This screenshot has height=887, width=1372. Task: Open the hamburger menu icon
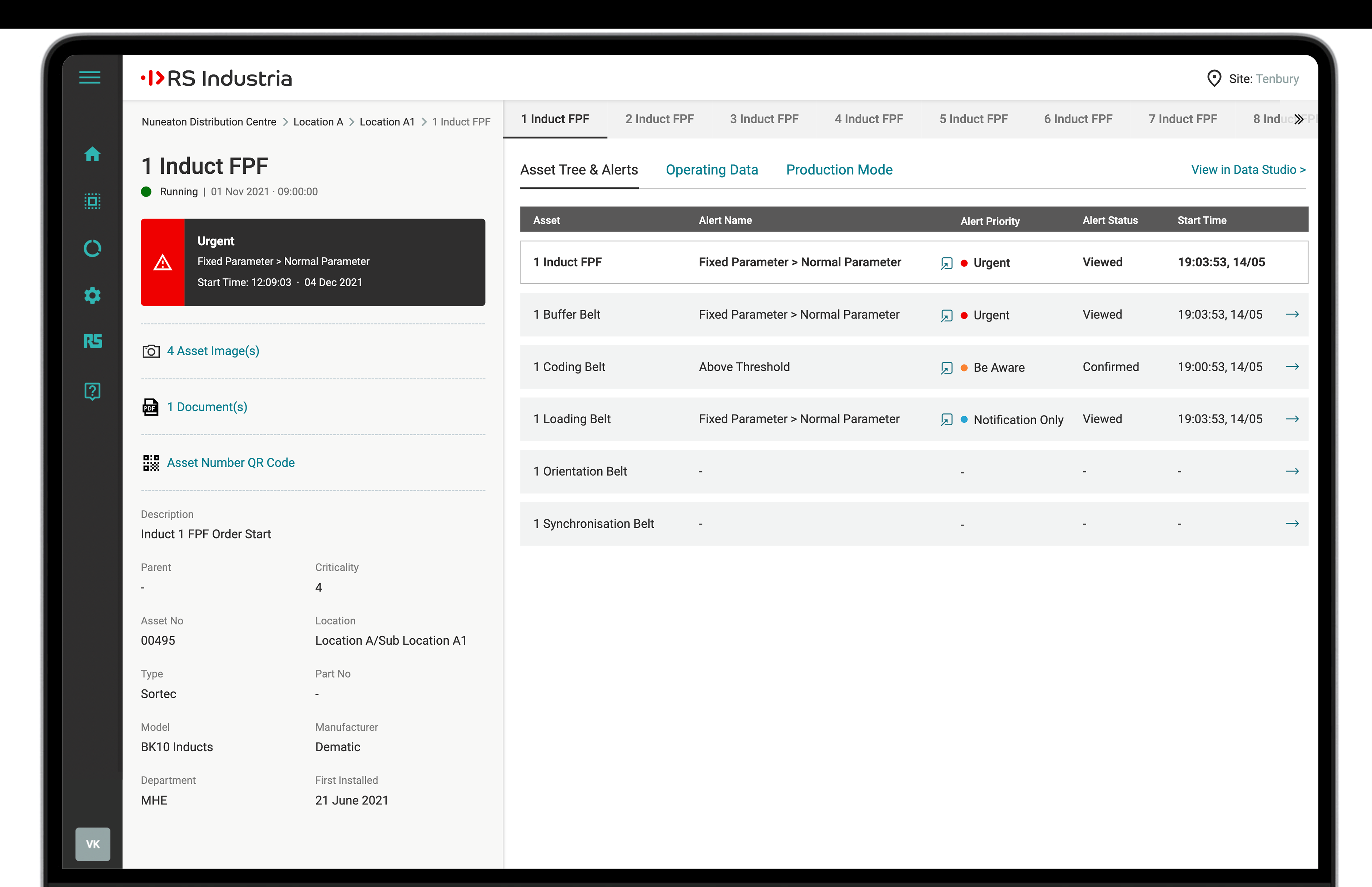(x=90, y=78)
